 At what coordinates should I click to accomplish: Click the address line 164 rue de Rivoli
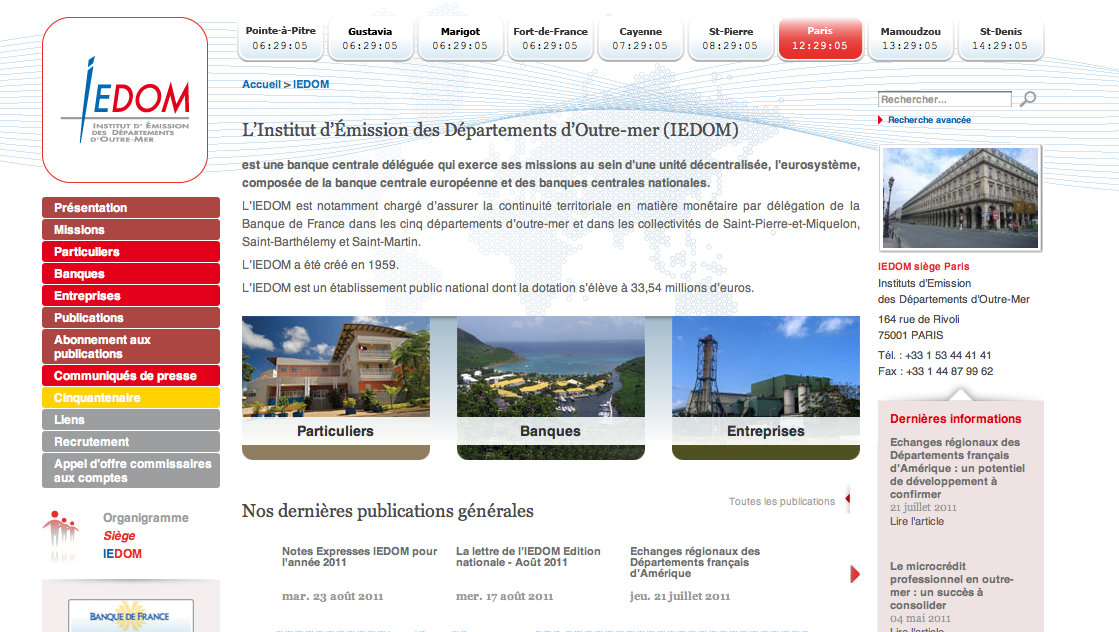[x=918, y=319]
